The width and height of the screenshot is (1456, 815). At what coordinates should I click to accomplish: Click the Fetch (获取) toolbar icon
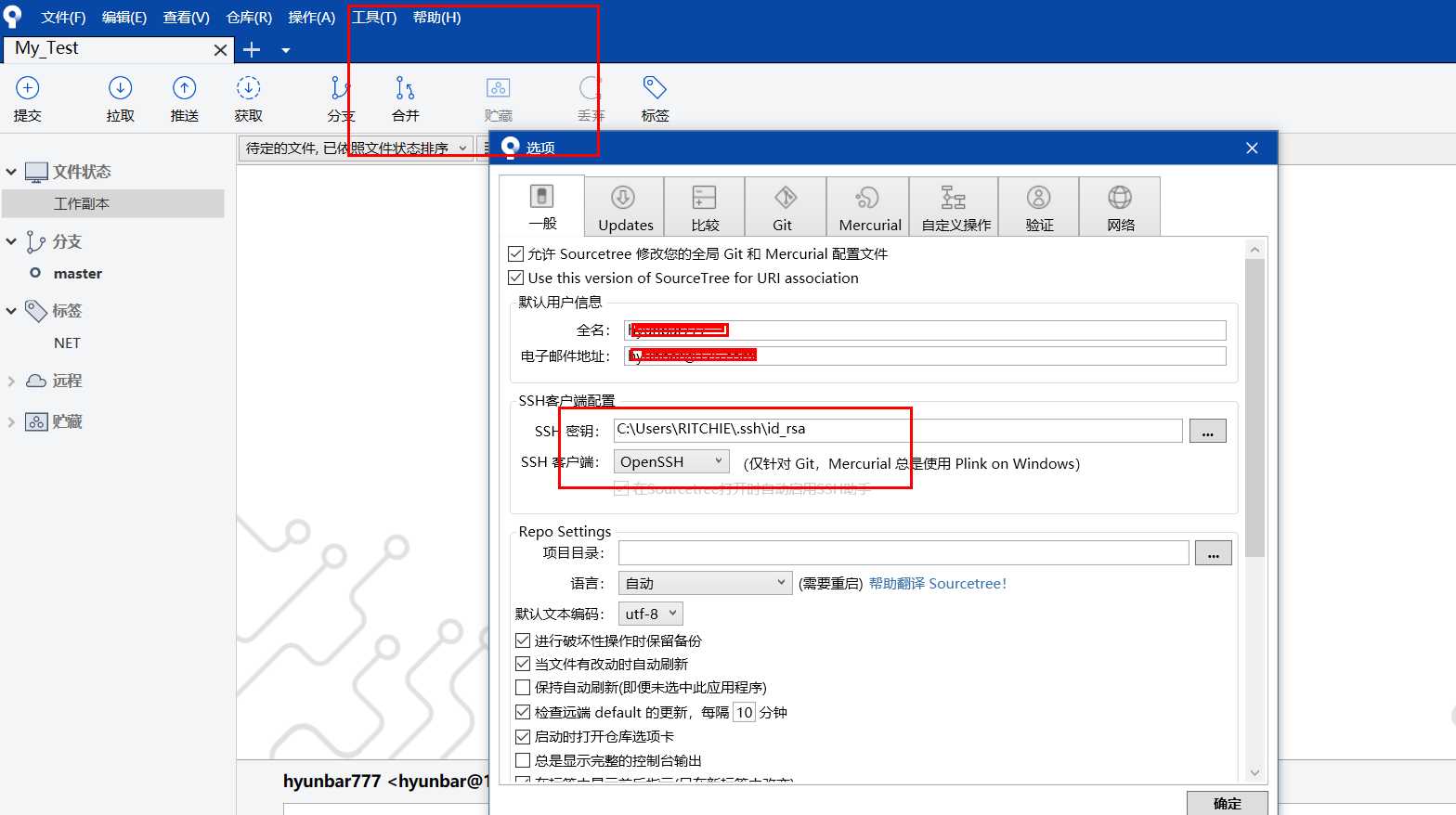tap(248, 88)
